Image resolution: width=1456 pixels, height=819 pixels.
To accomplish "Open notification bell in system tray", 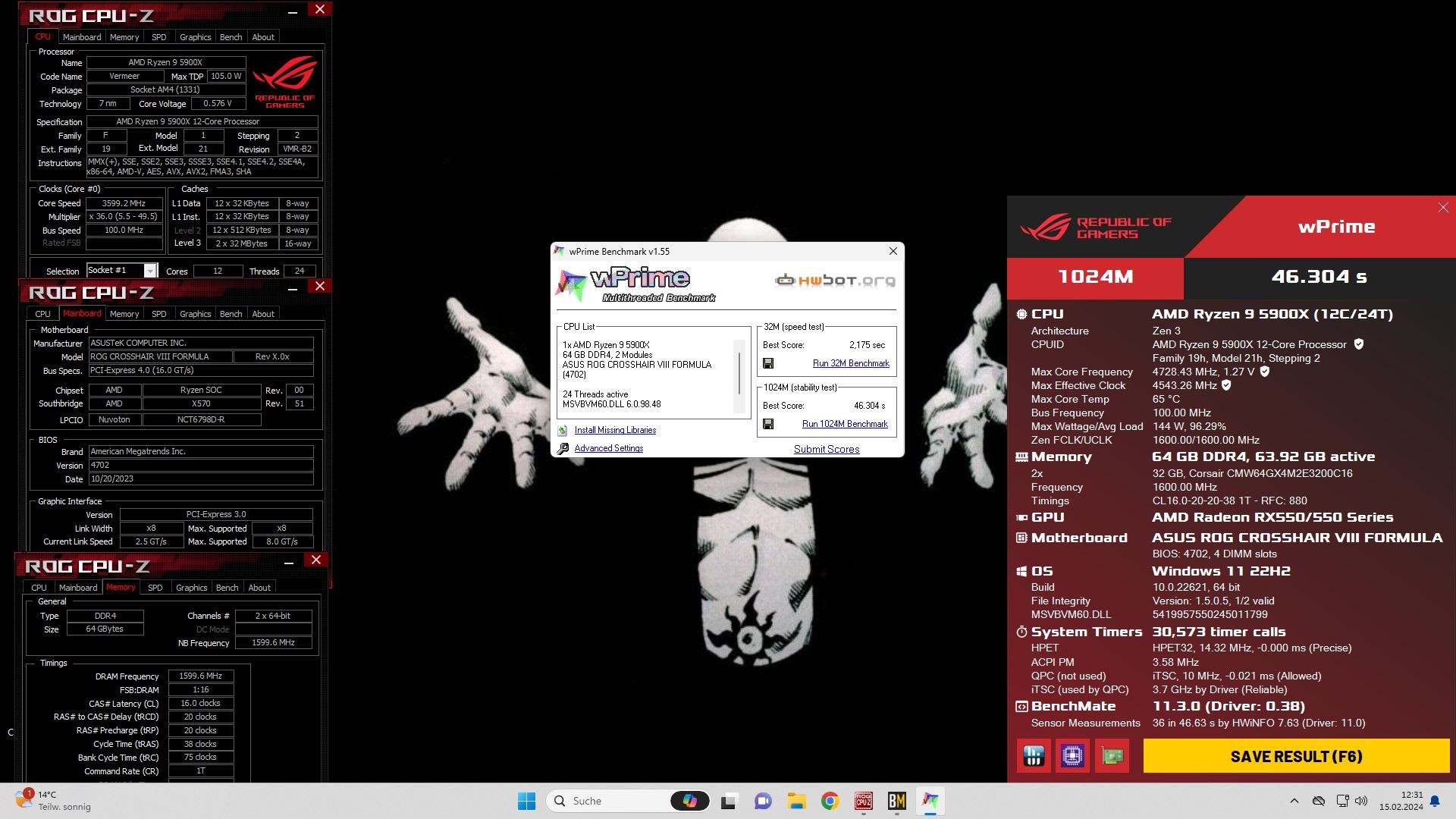I will 1435,801.
